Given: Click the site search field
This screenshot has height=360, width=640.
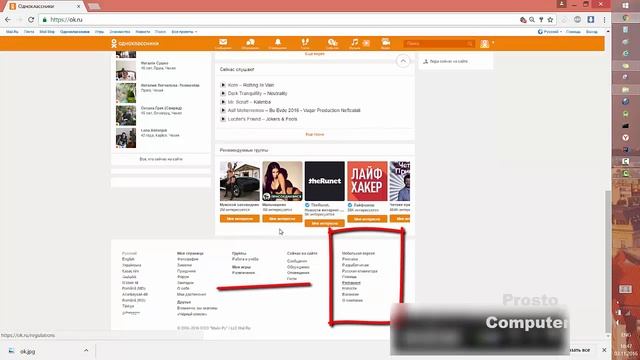Looking at the screenshot, I should (438, 43).
